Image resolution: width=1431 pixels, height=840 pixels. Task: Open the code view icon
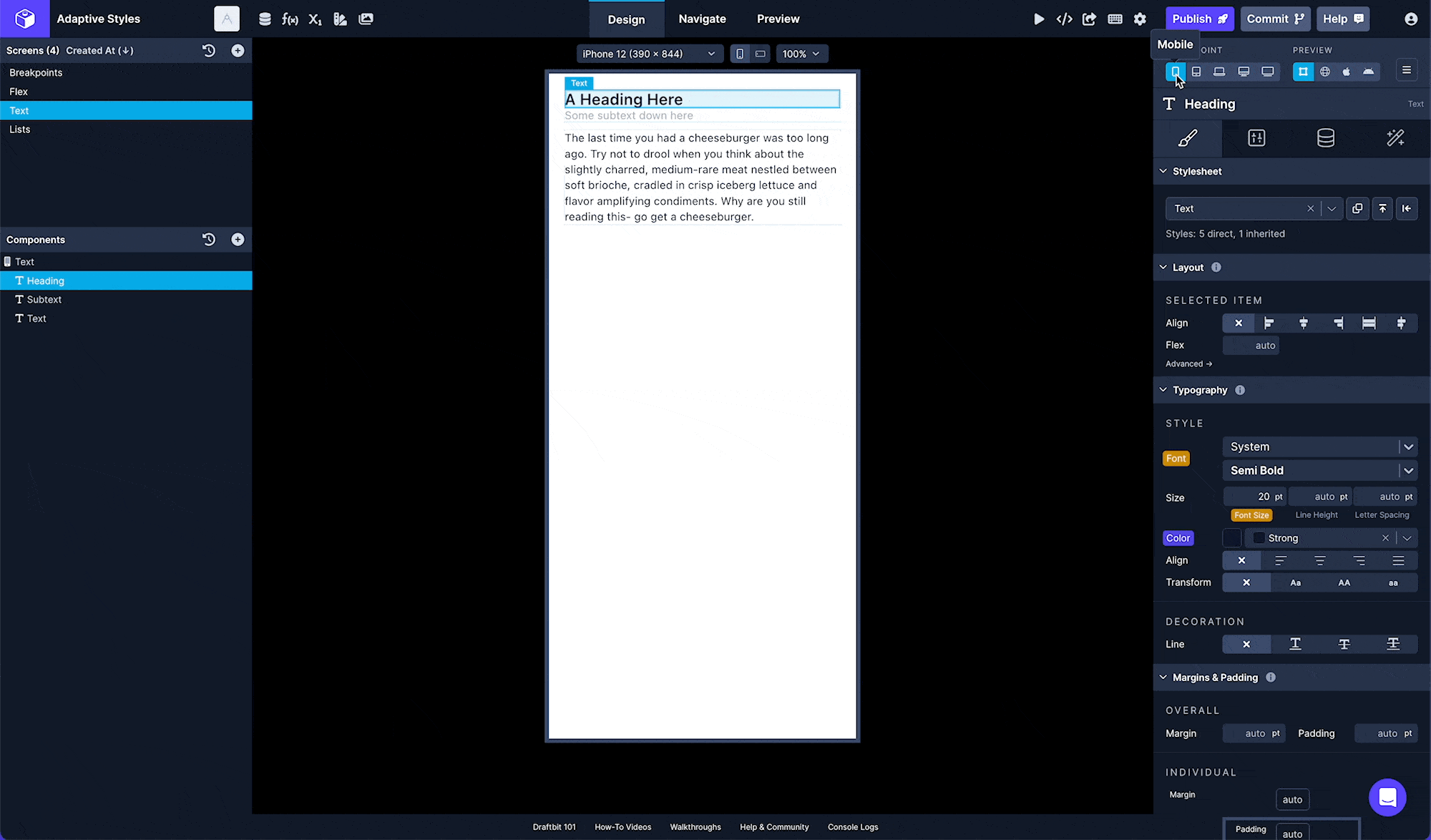coord(1064,19)
